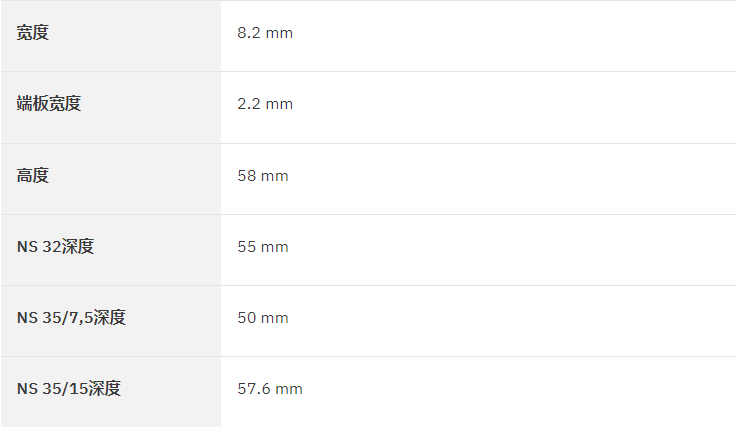Click the NS 32深度 label
This screenshot has height=427, width=747.
[55, 246]
